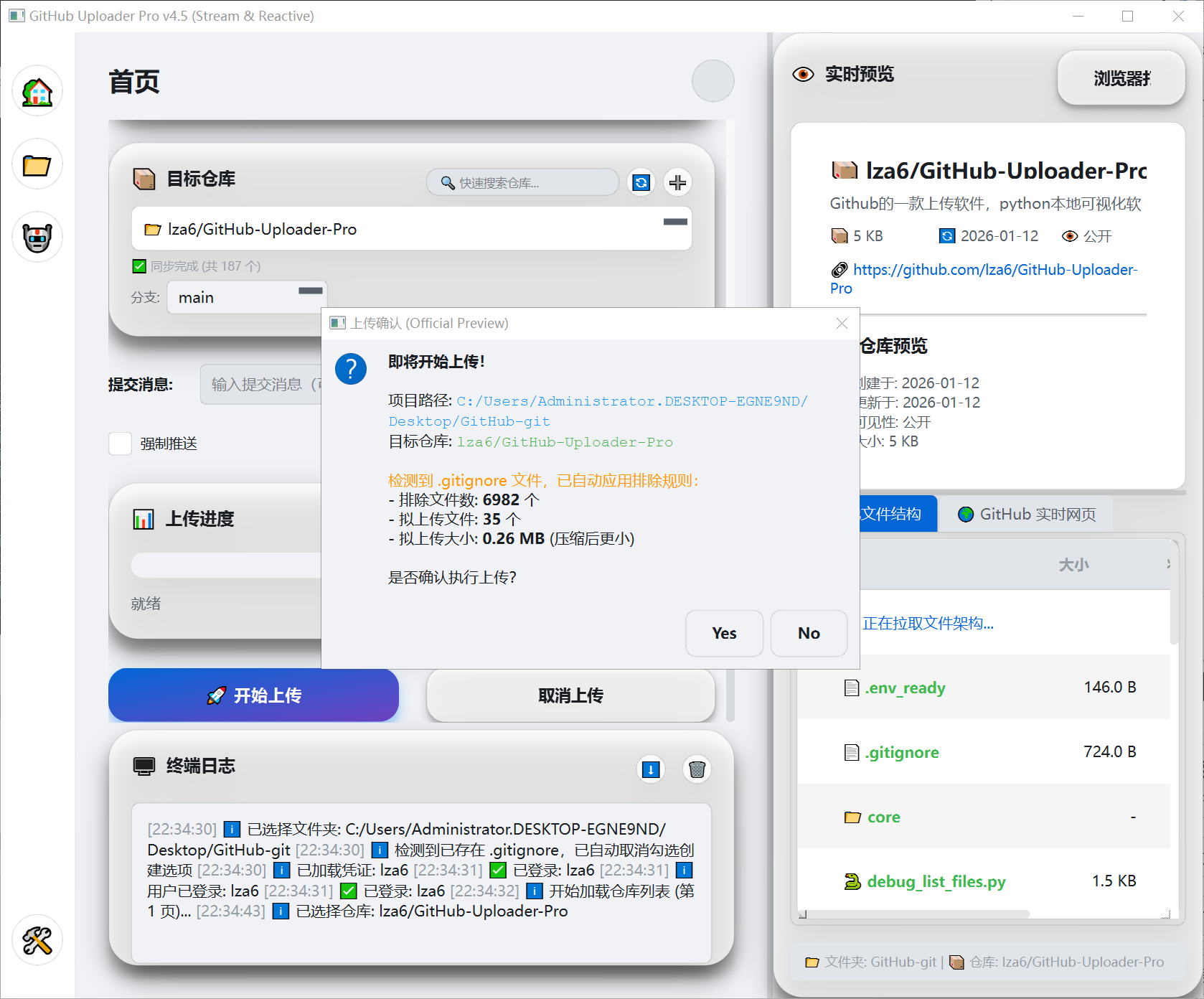Click the 1.5 KB size value
Screen dimensions: 1204x999
tap(1114, 881)
